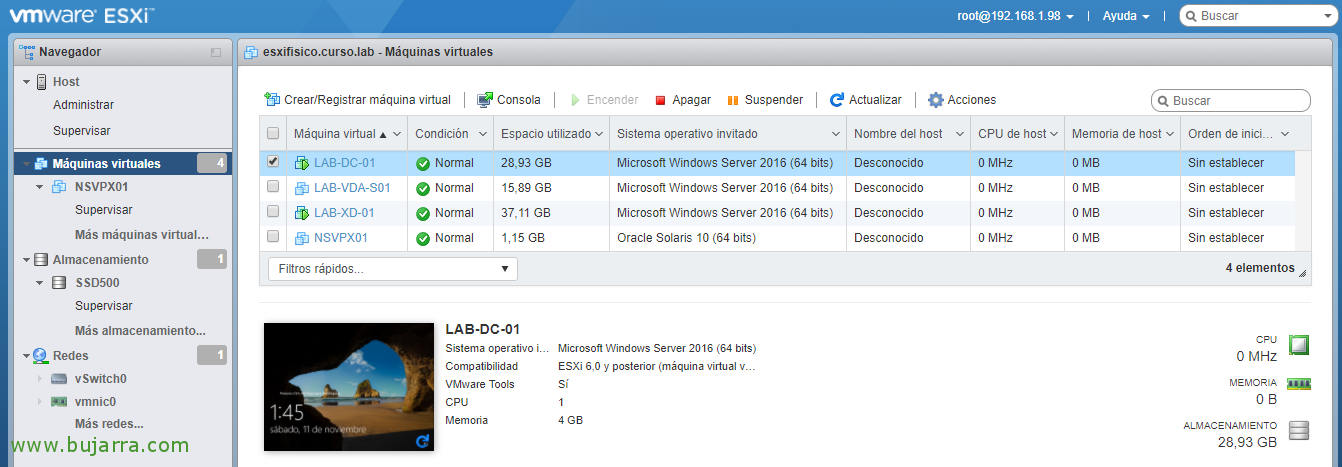1342x467 pixels.
Task: Open the Condición column dropdown arrow
Action: [x=483, y=134]
